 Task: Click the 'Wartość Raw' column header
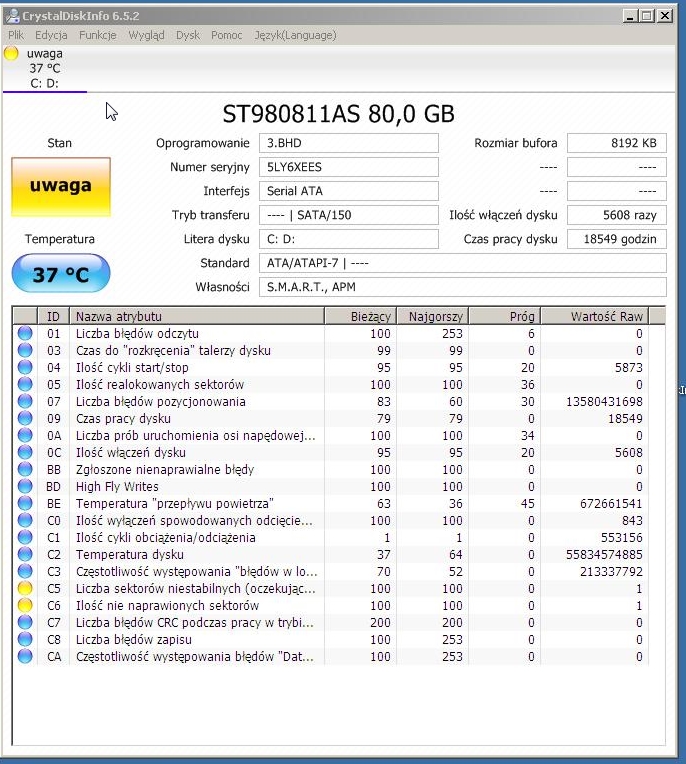point(594,316)
